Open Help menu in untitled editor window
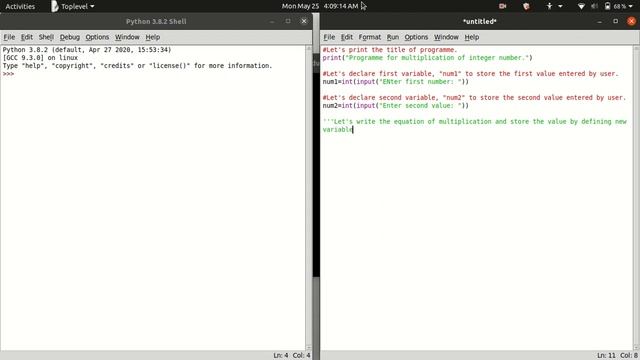640x360 pixels. pos(472,37)
